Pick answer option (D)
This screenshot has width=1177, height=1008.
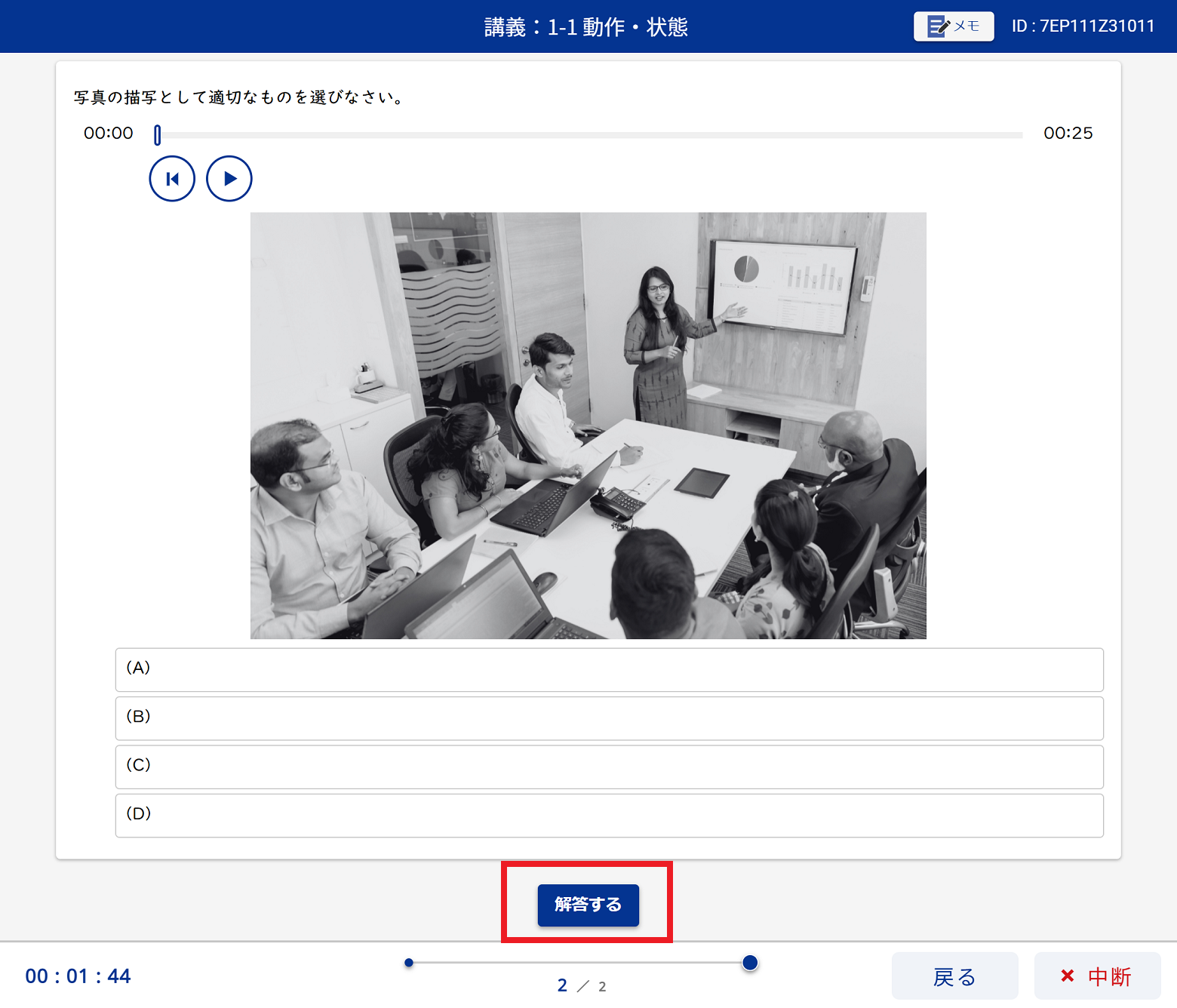[x=609, y=815]
